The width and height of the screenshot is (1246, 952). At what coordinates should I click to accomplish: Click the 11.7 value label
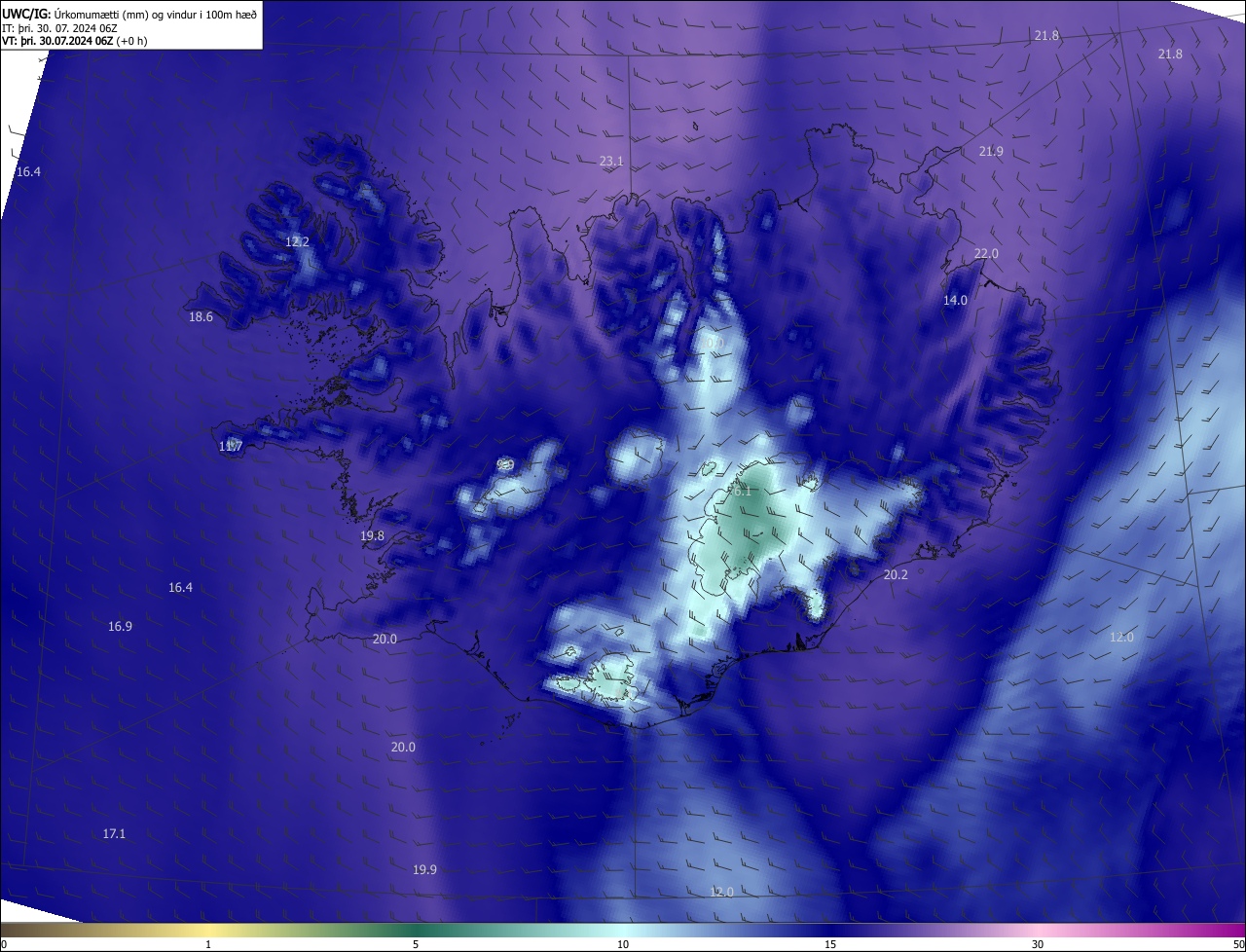231,447
